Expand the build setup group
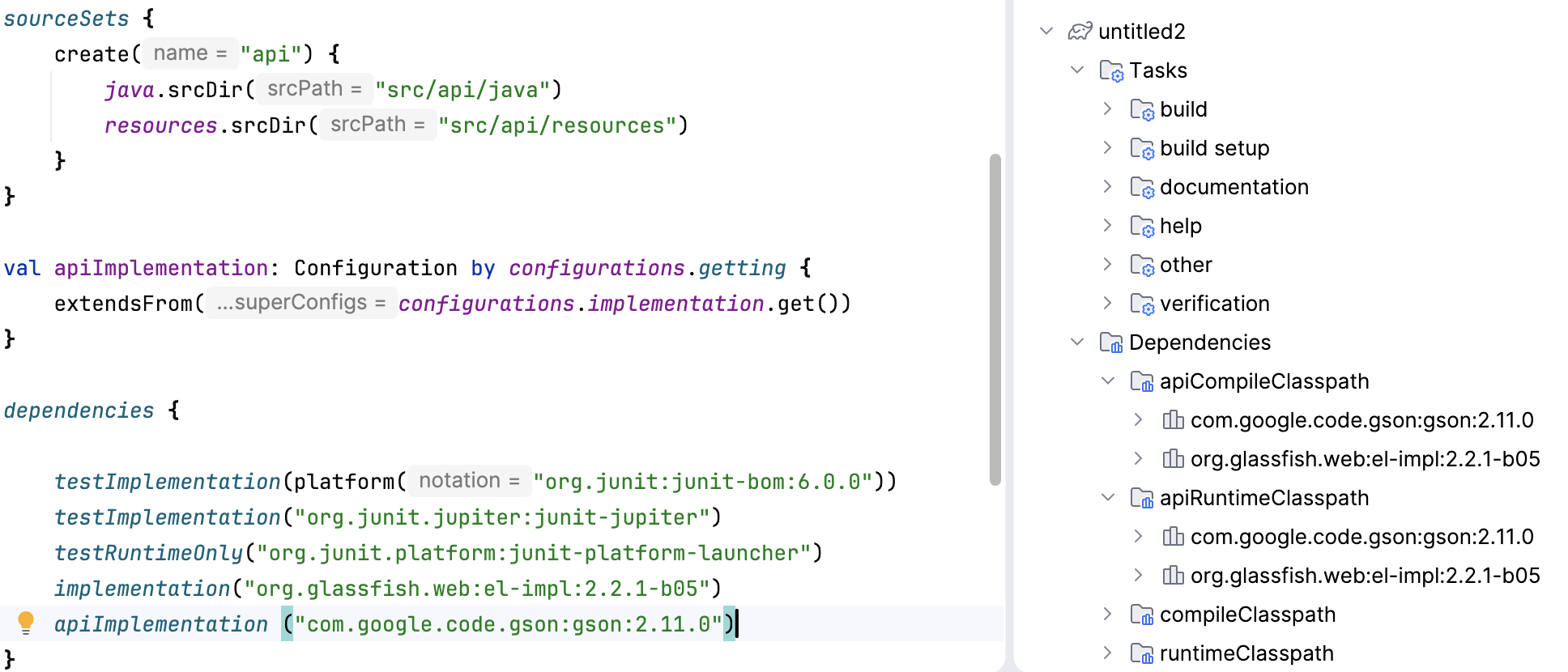Image resolution: width=1568 pixels, height=672 pixels. tap(1108, 147)
